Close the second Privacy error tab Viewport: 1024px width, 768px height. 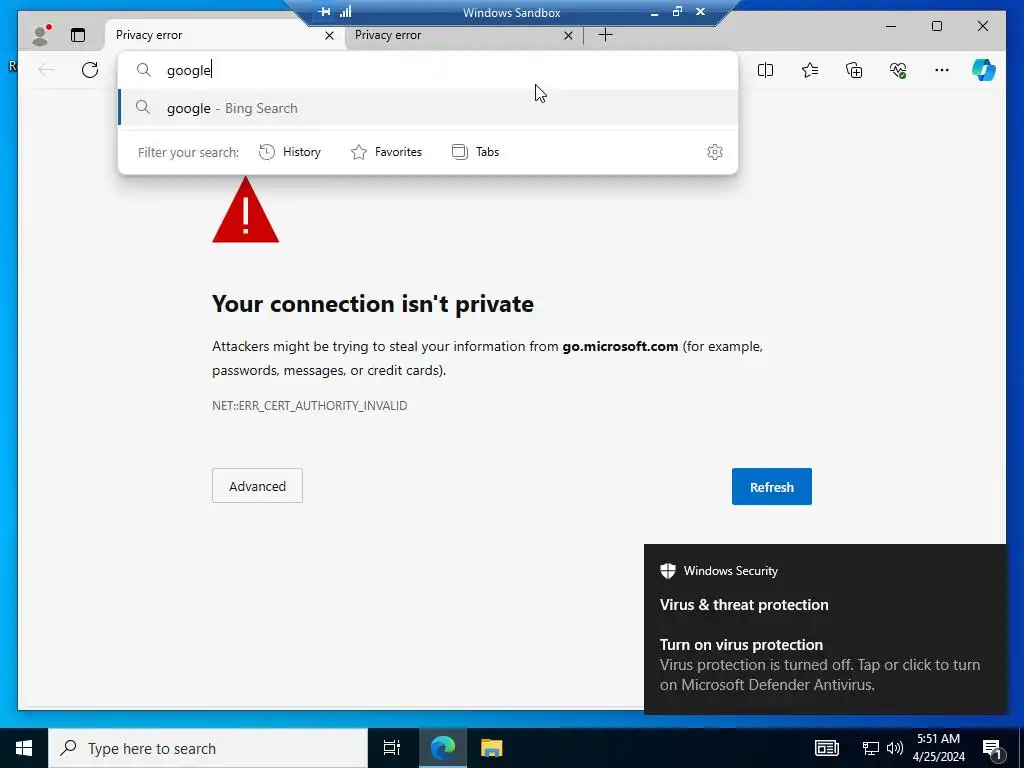point(568,35)
